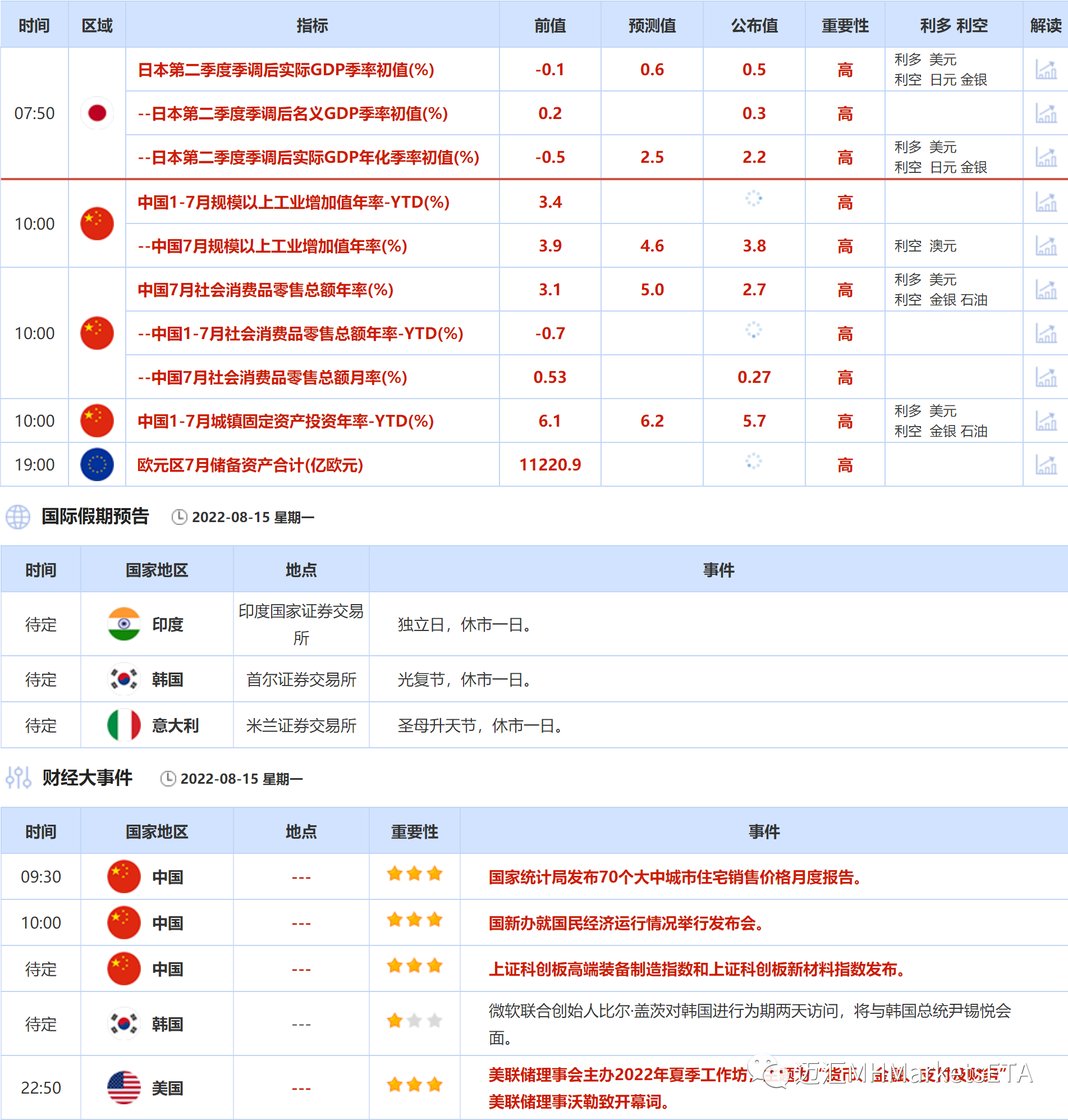Click 重要性 header in indicators table

tap(845, 26)
